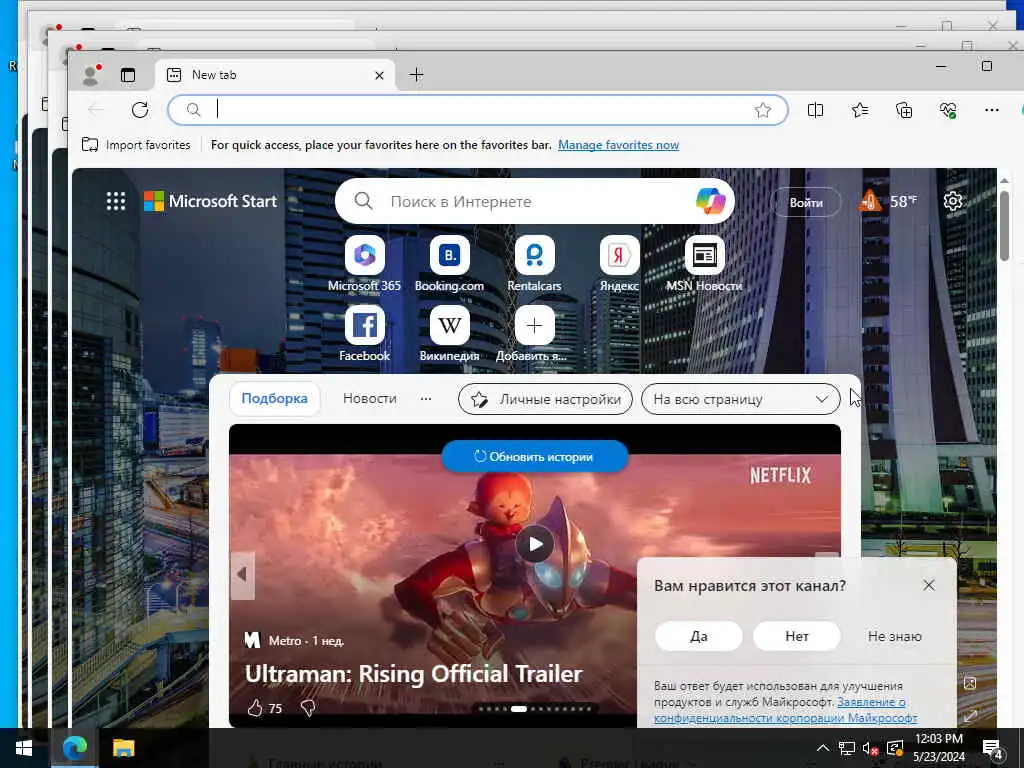Like the story with thumbs up
This screenshot has height=768, width=1024.
255,708
